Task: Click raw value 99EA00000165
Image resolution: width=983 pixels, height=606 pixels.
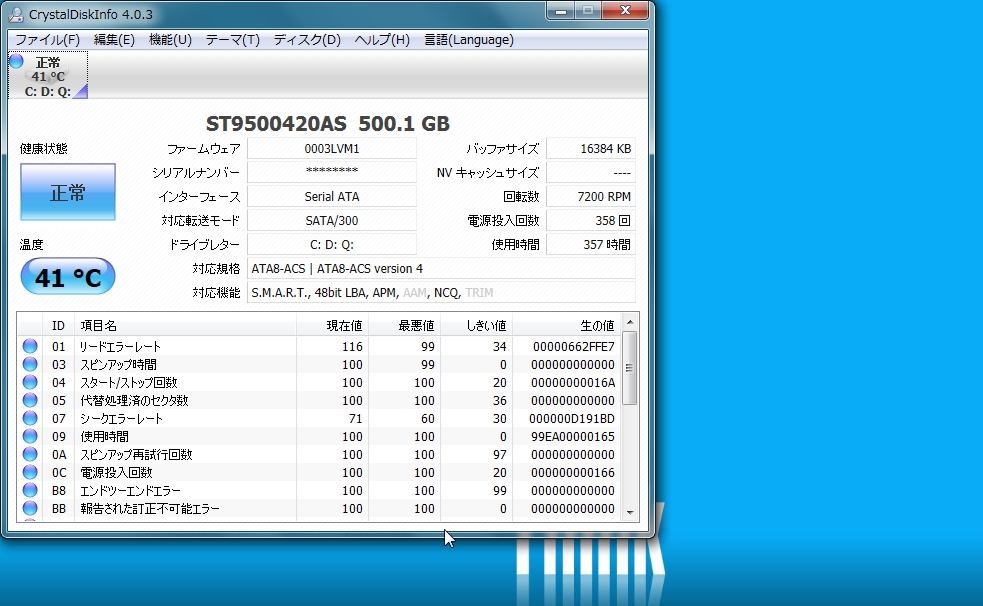Action: [x=573, y=437]
